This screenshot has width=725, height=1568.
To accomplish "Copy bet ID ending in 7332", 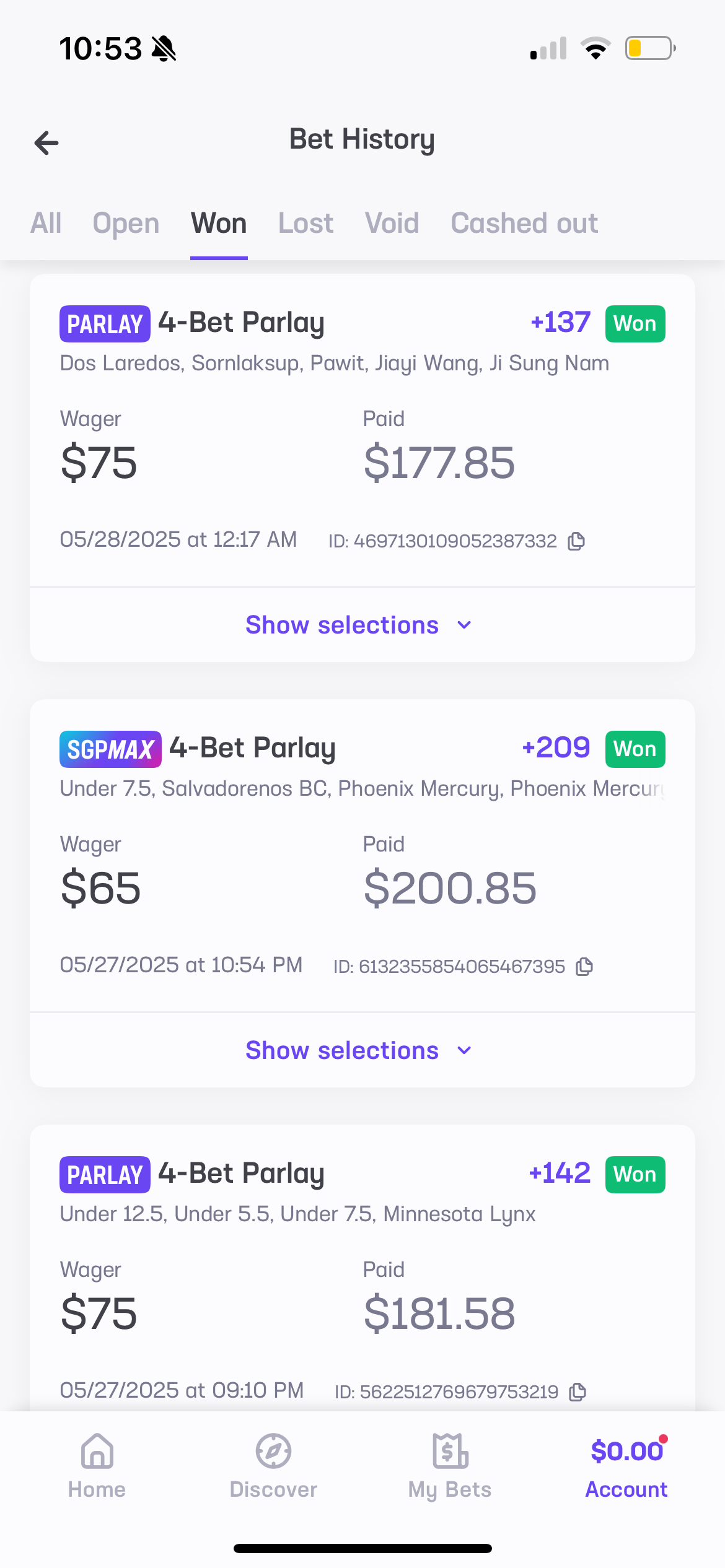I will [576, 541].
